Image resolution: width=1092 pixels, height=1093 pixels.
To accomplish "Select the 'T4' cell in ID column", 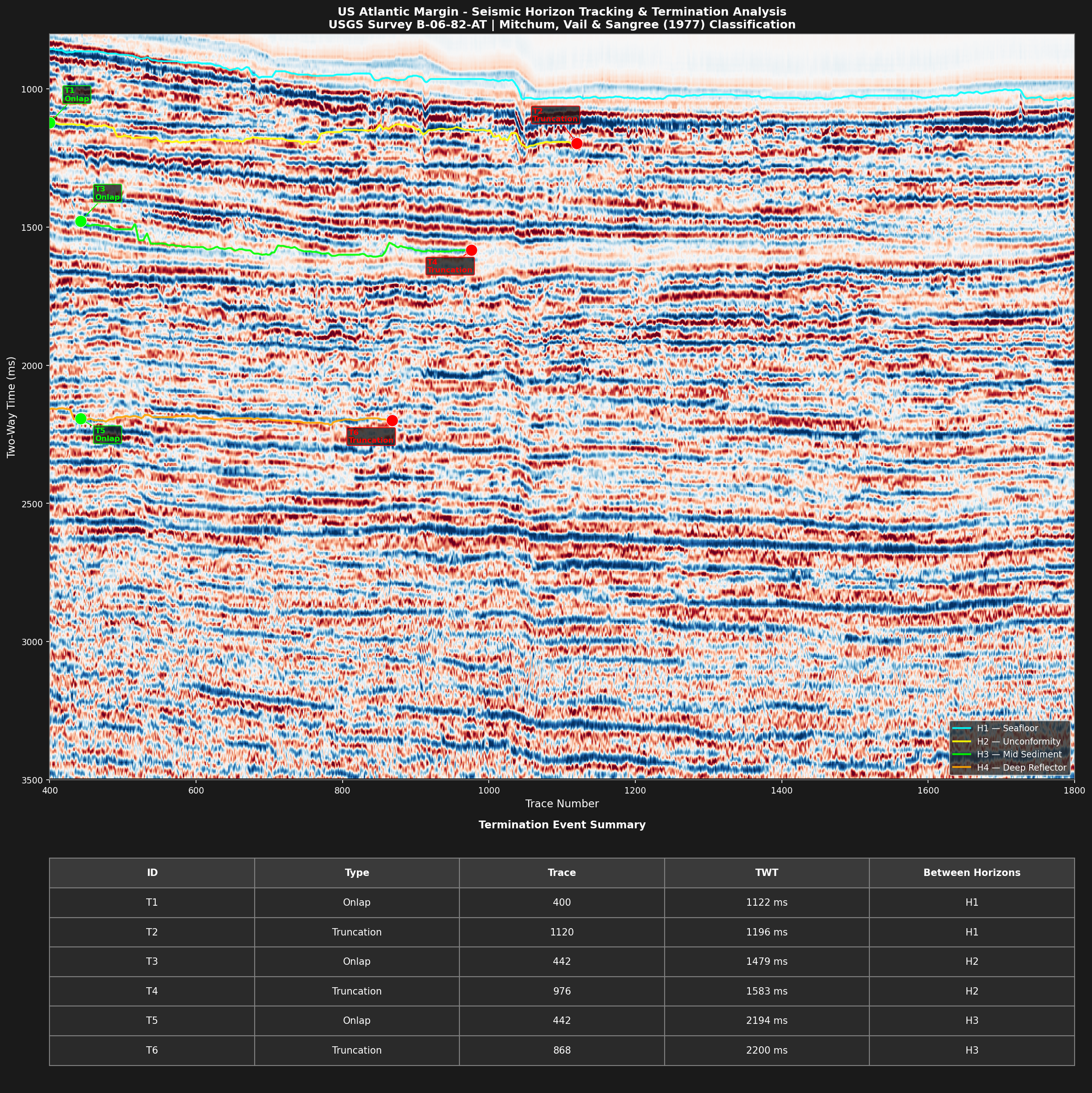I will tap(152, 991).
